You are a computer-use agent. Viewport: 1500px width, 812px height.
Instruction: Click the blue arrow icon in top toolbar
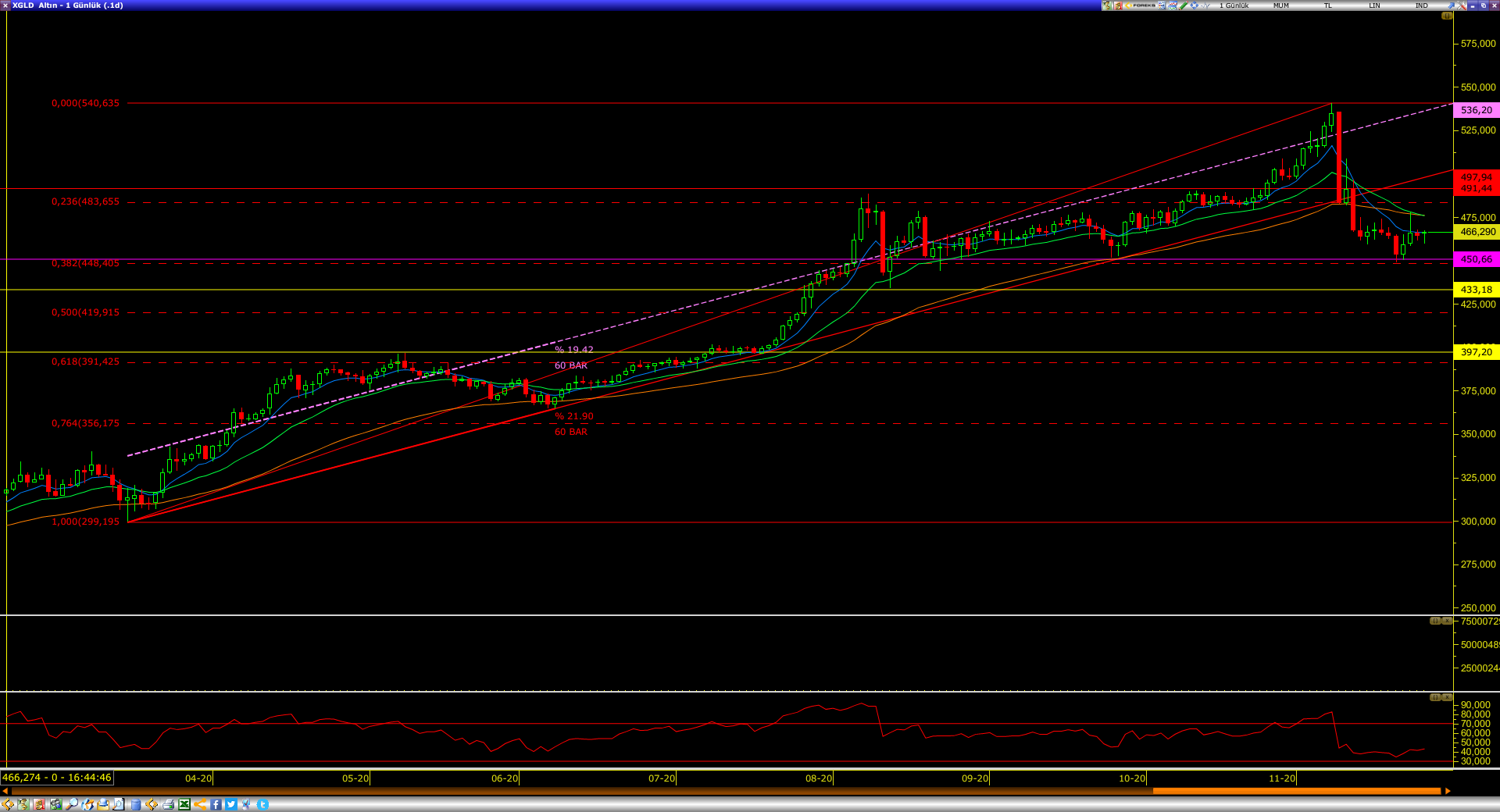pos(1451,5)
